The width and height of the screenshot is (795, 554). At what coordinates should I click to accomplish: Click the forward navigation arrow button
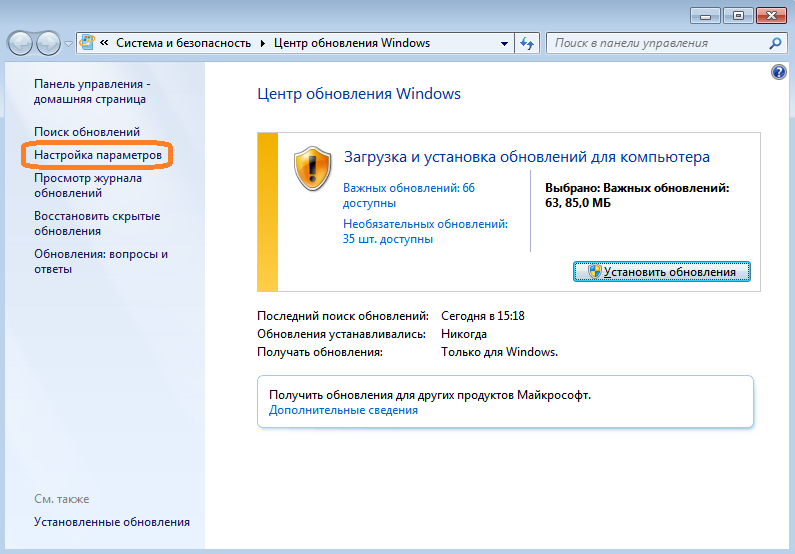point(47,43)
